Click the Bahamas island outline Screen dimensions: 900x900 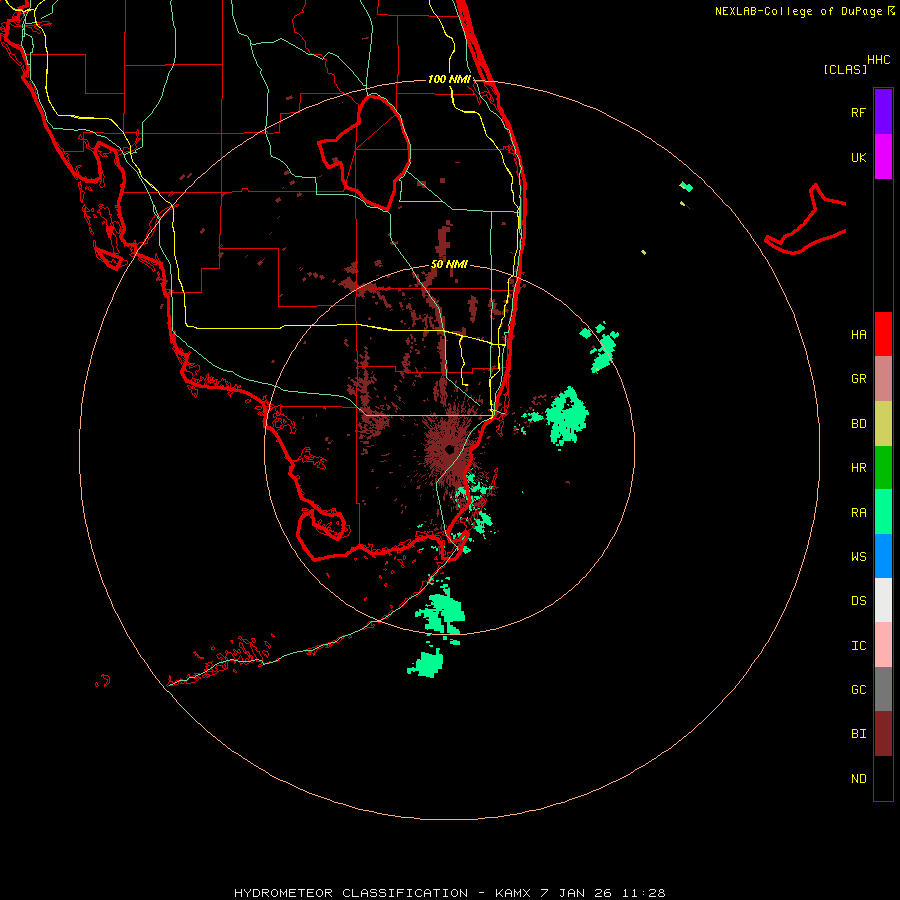pos(806,221)
